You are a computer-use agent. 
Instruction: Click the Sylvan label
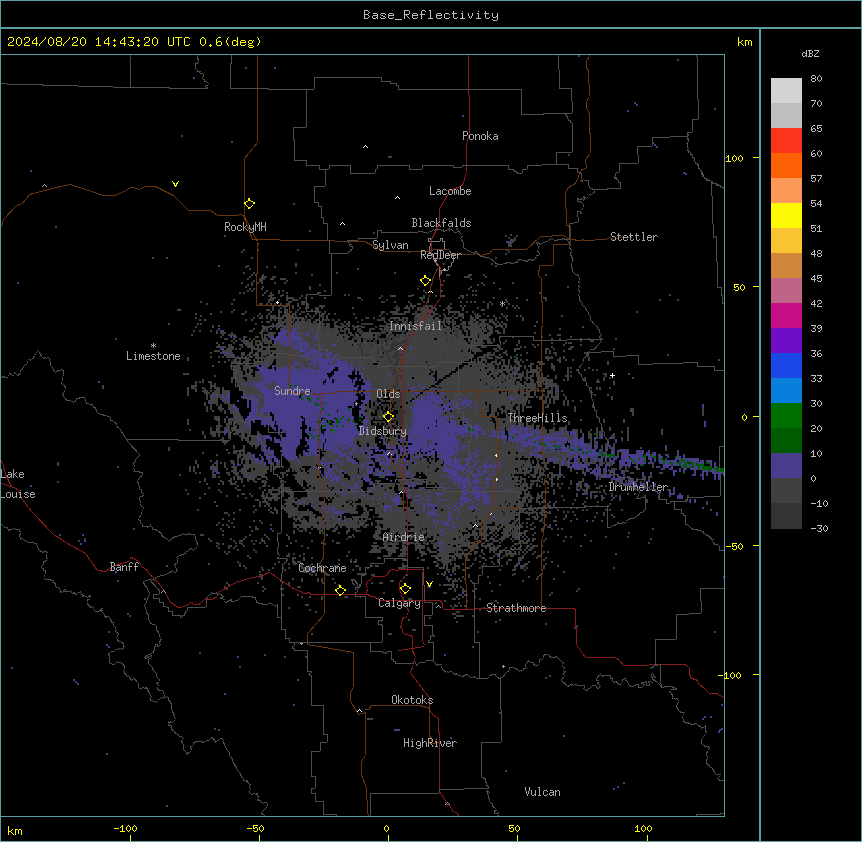[390, 245]
